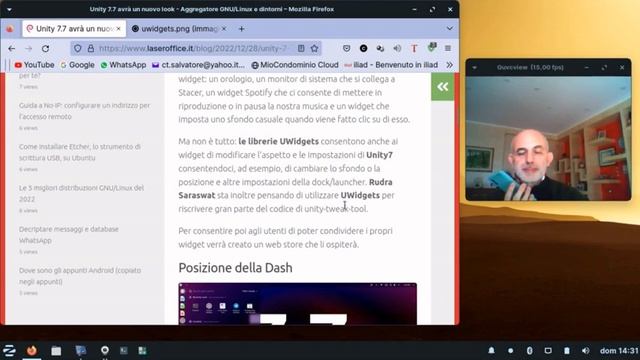Open iliad Benvenuto in iliad bookmark
Screen dimensions: 640x360
point(391,65)
